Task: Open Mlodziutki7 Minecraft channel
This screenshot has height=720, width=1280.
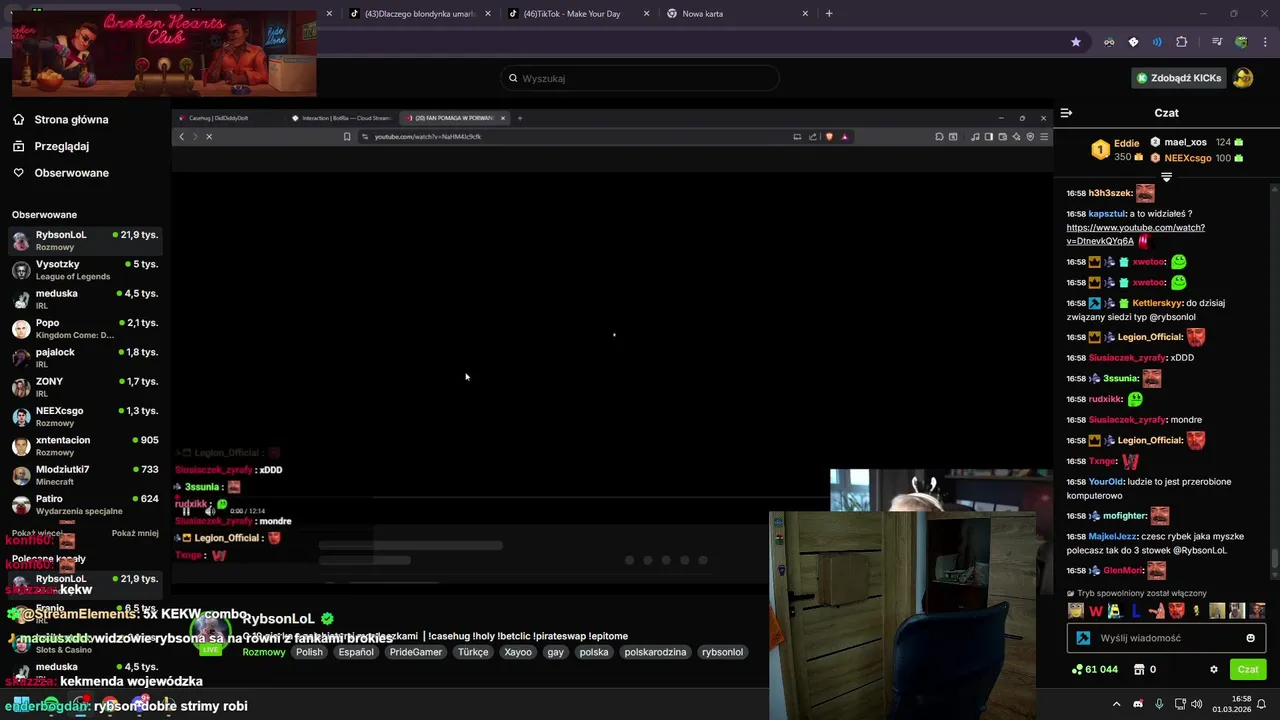Action: 85,475
